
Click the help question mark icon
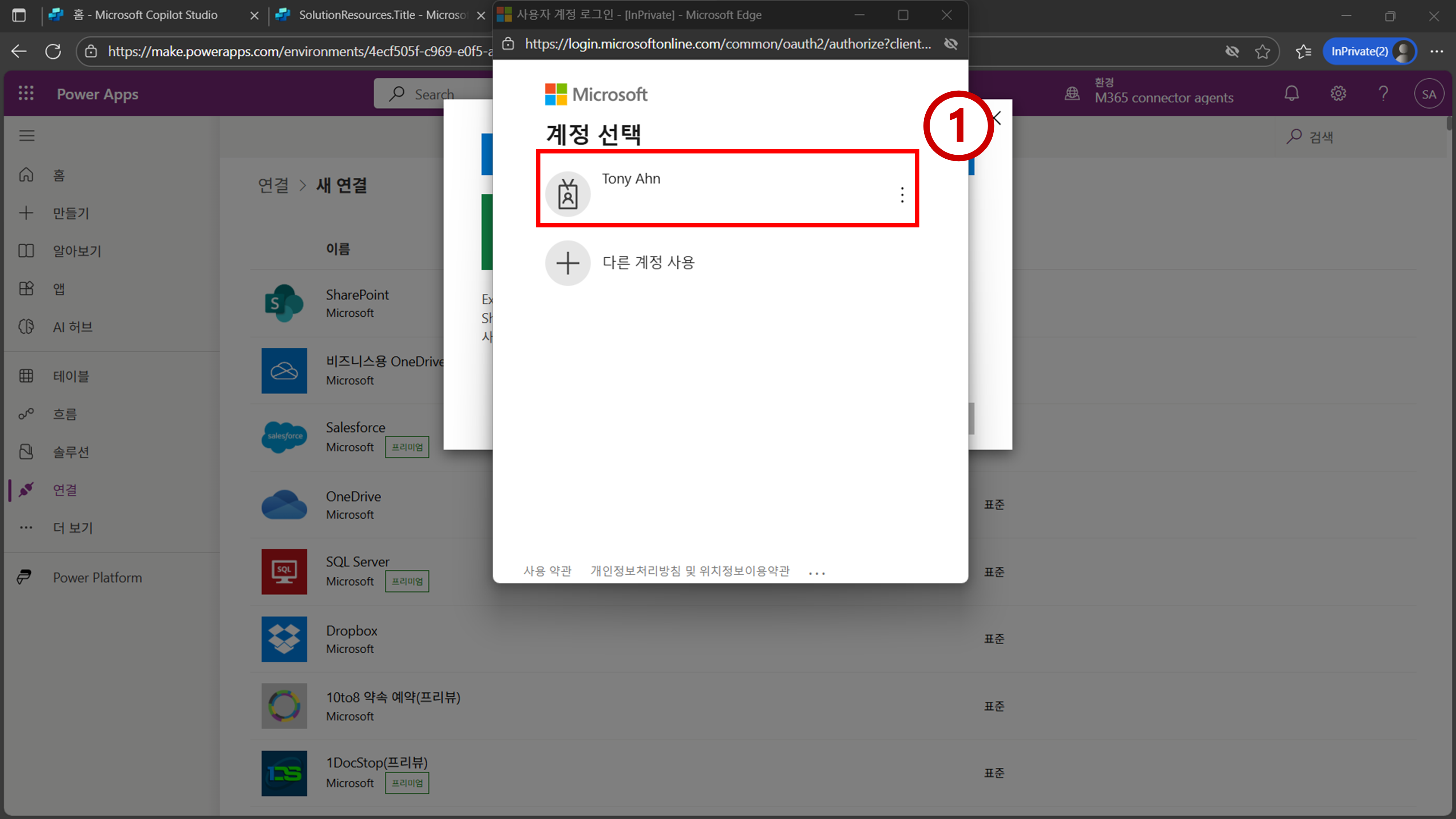1384,94
